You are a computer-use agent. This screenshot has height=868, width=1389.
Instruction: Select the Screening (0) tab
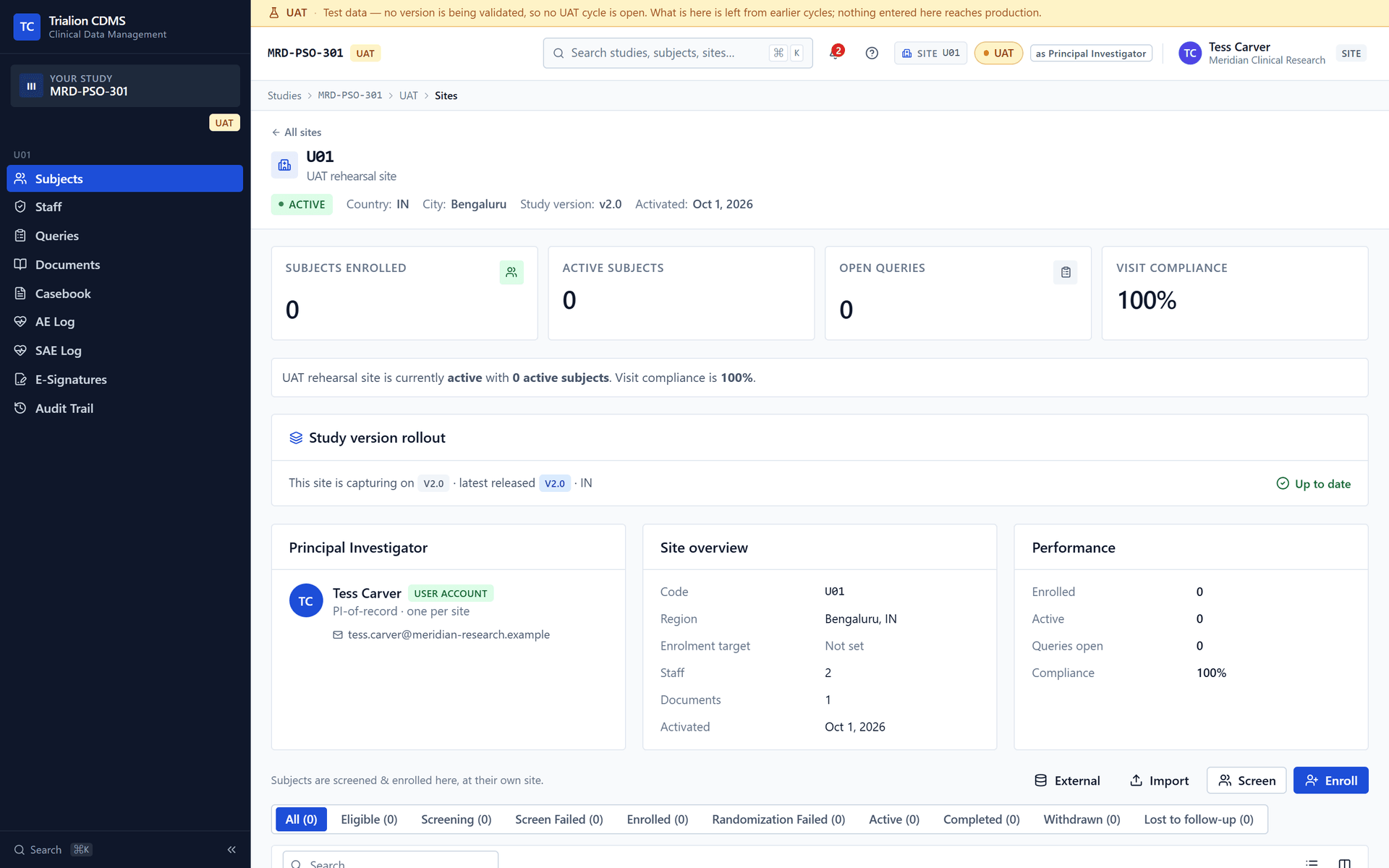click(x=456, y=820)
